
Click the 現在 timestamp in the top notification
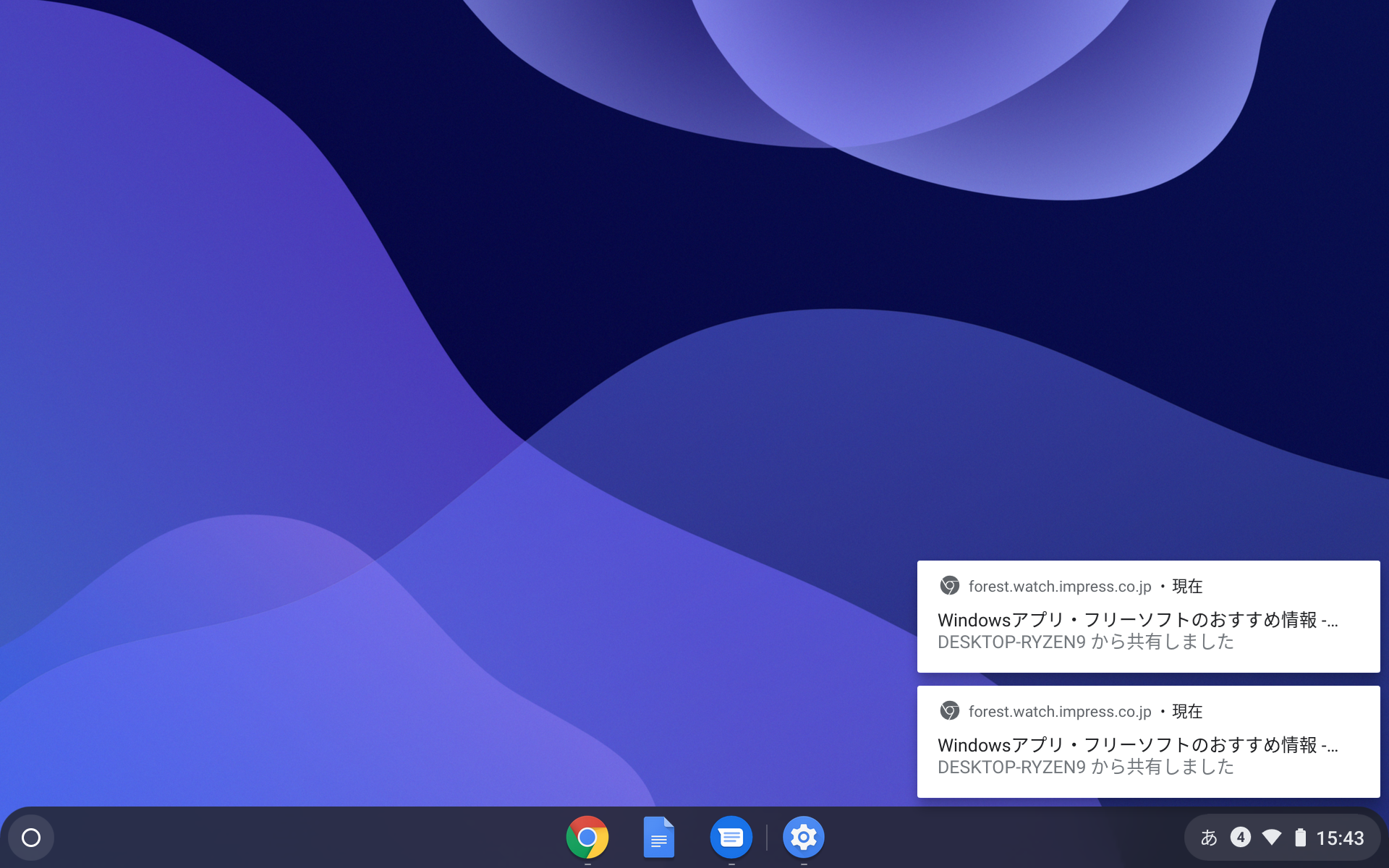click(1187, 587)
